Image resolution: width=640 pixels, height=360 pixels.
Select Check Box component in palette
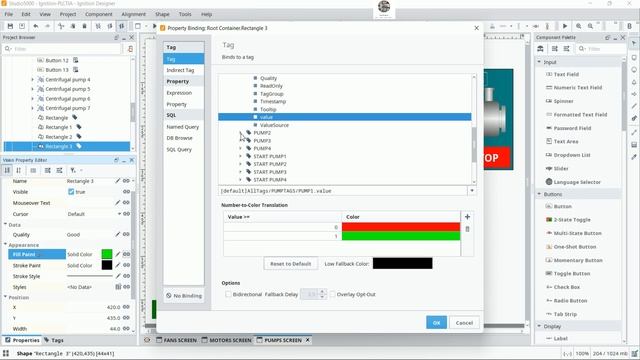(562, 287)
